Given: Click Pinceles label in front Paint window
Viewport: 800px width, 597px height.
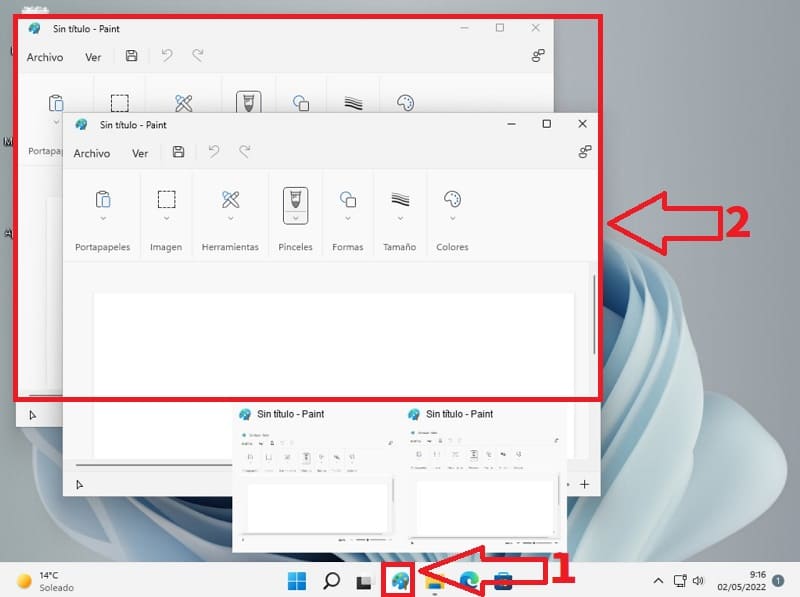Looking at the screenshot, I should [295, 247].
